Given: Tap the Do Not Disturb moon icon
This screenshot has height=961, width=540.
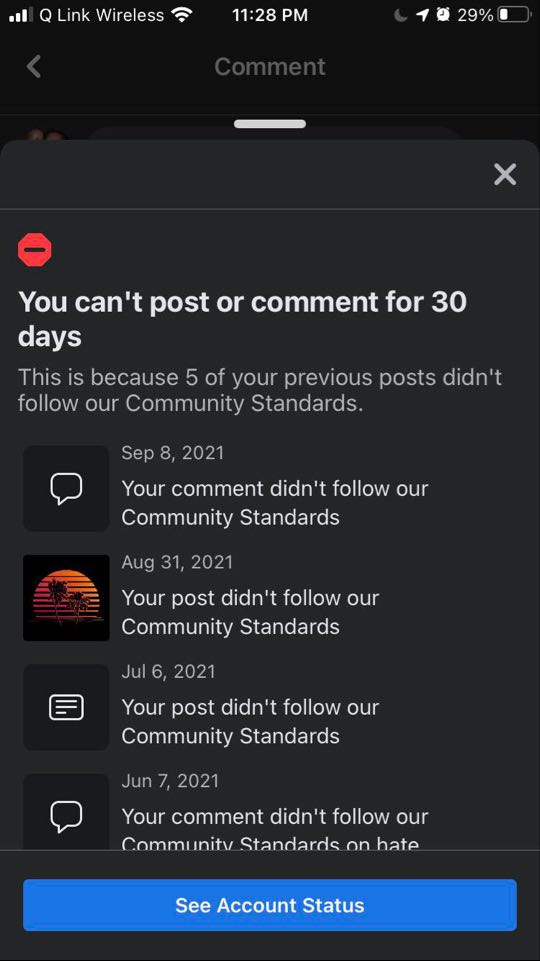Looking at the screenshot, I should 401,15.
